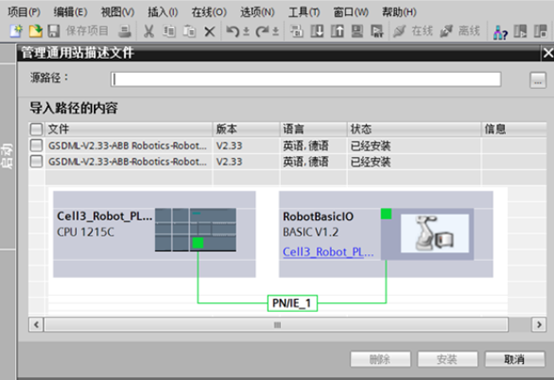
Task: Click the Go online (在线) icon
Action: 400,31
